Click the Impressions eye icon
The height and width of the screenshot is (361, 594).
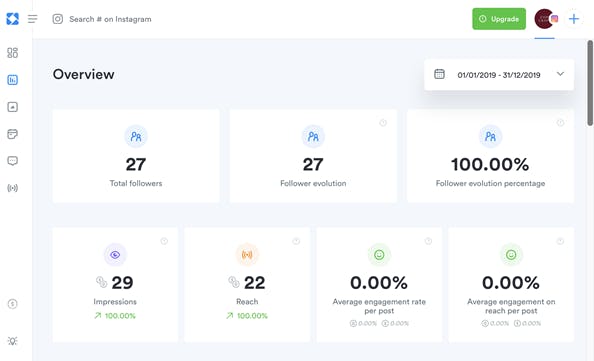115,255
